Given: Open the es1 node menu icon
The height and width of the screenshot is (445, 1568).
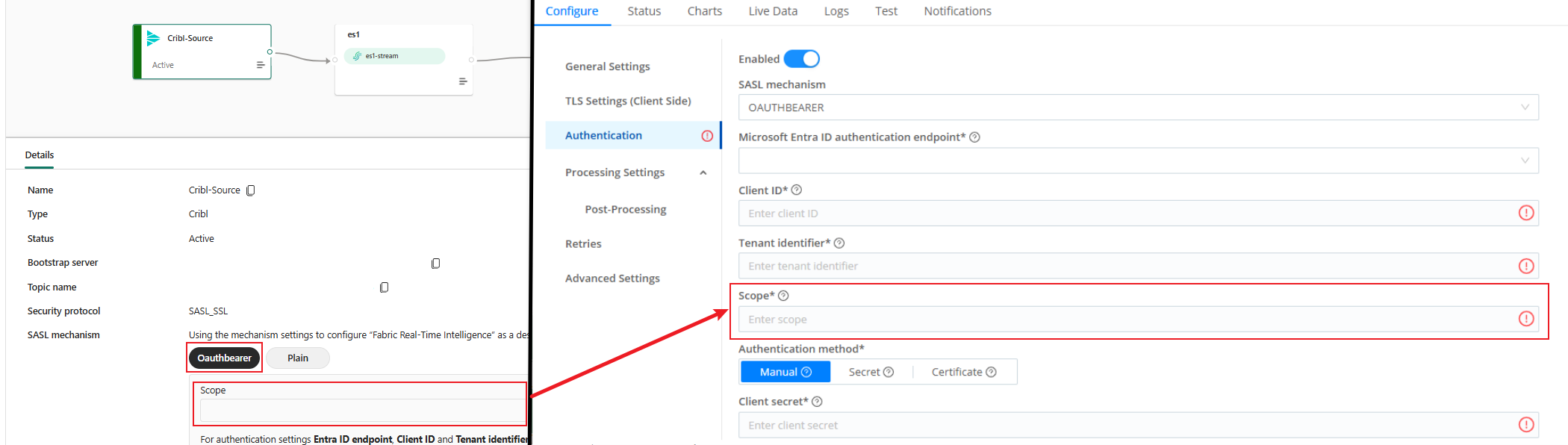Looking at the screenshot, I should 463,81.
